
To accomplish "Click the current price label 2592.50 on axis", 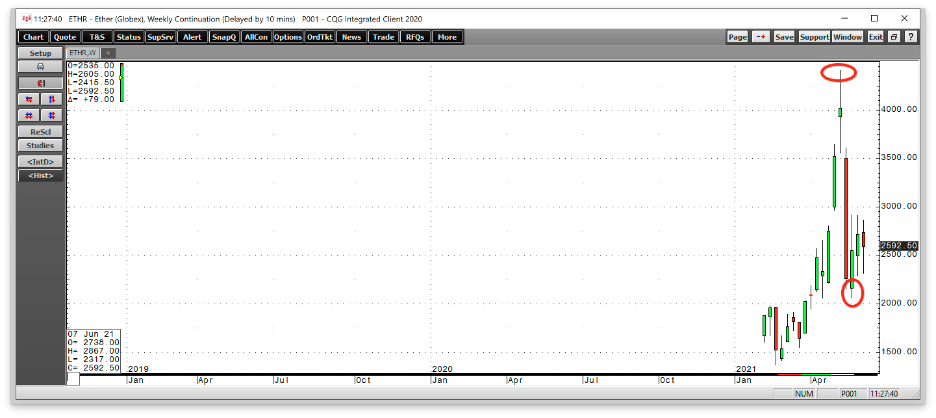I will (898, 245).
